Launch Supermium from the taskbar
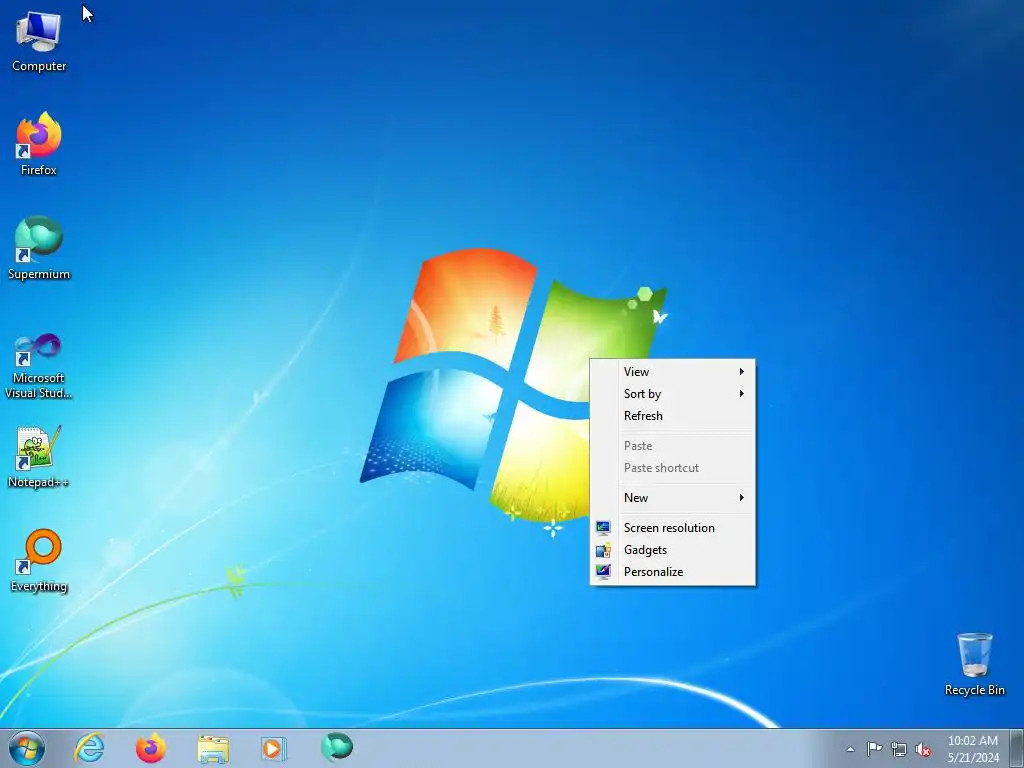This screenshot has height=768, width=1024. point(337,747)
